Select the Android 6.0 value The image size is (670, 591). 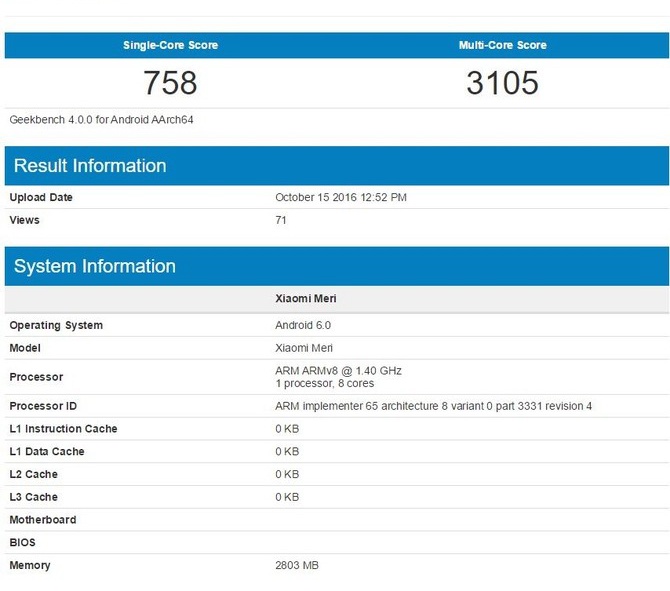tap(303, 325)
